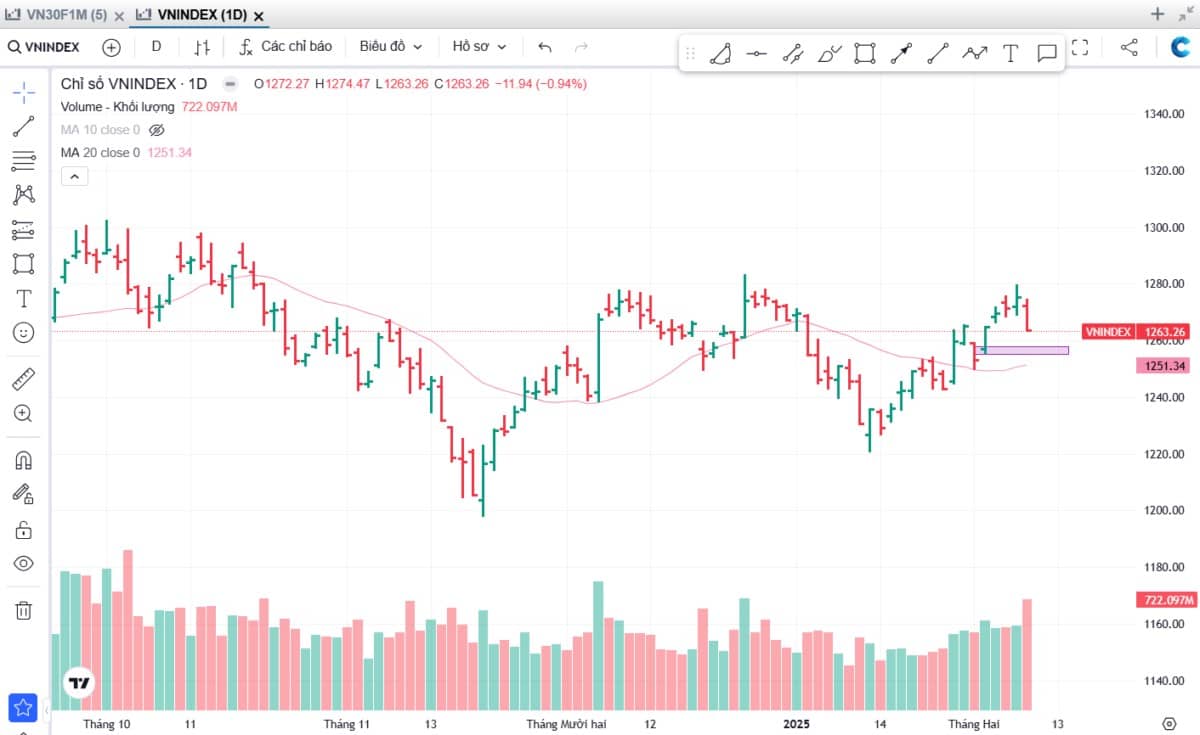The height and width of the screenshot is (735, 1200).
Task: Open the Hồ sơ dropdown
Action: tap(480, 47)
